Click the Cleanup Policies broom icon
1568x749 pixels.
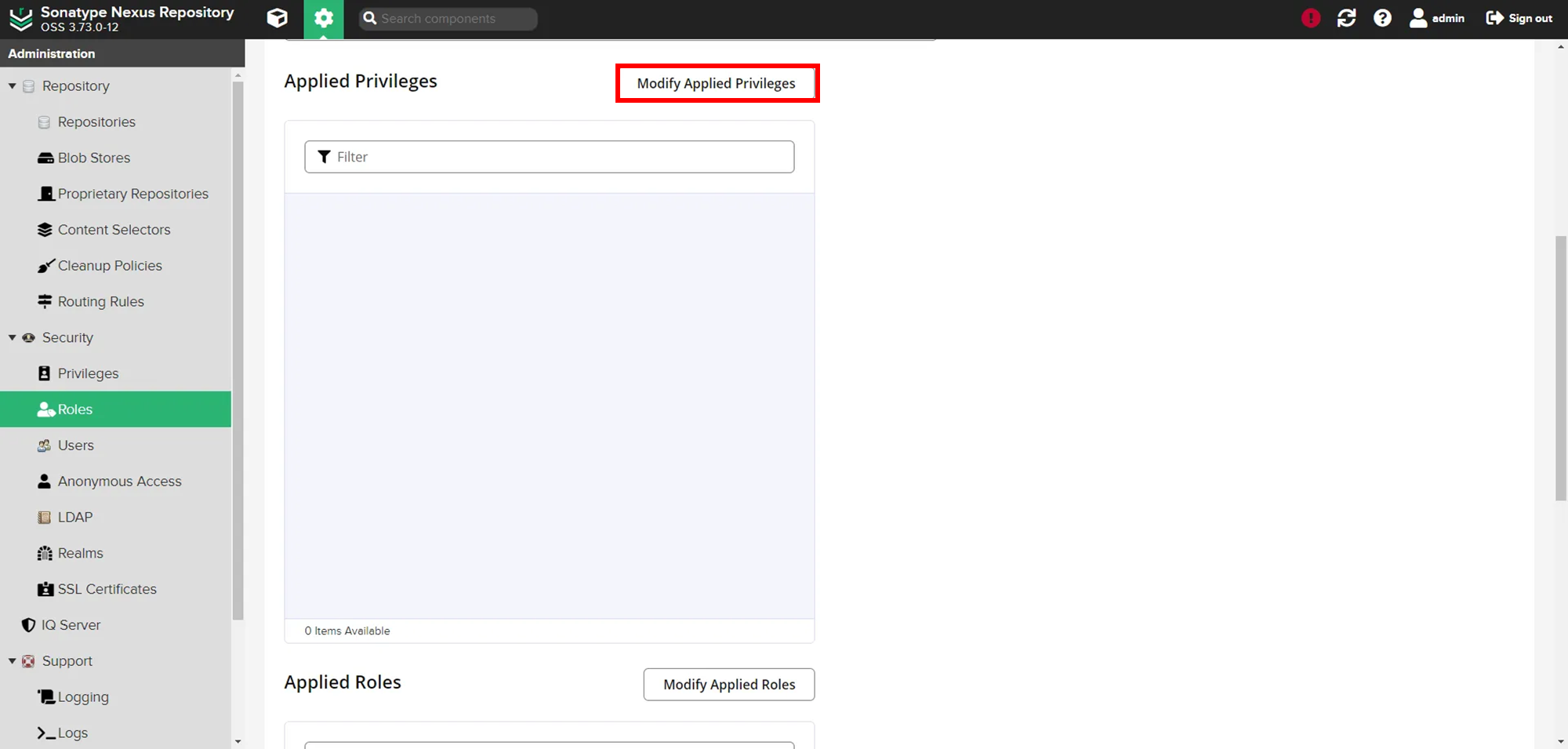pos(45,266)
